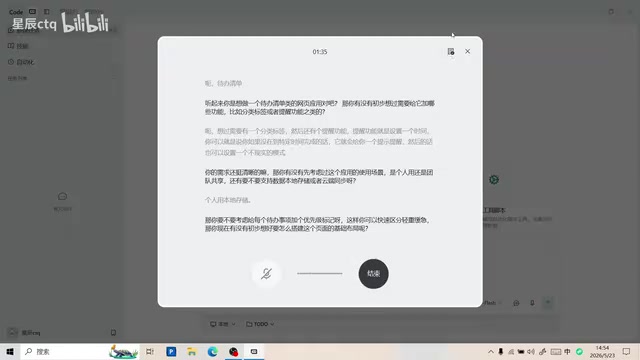Open the clock showing 14:54
The width and height of the screenshot is (640, 360).
(x=602, y=351)
